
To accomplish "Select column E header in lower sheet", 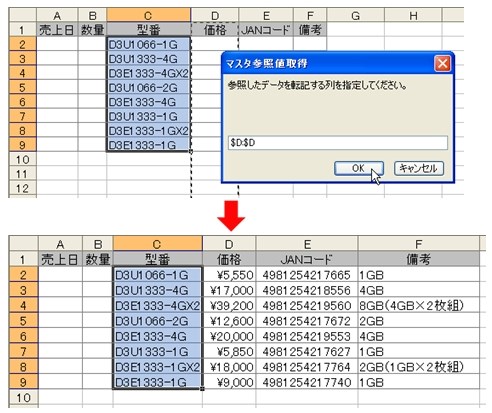I will (x=307, y=244).
